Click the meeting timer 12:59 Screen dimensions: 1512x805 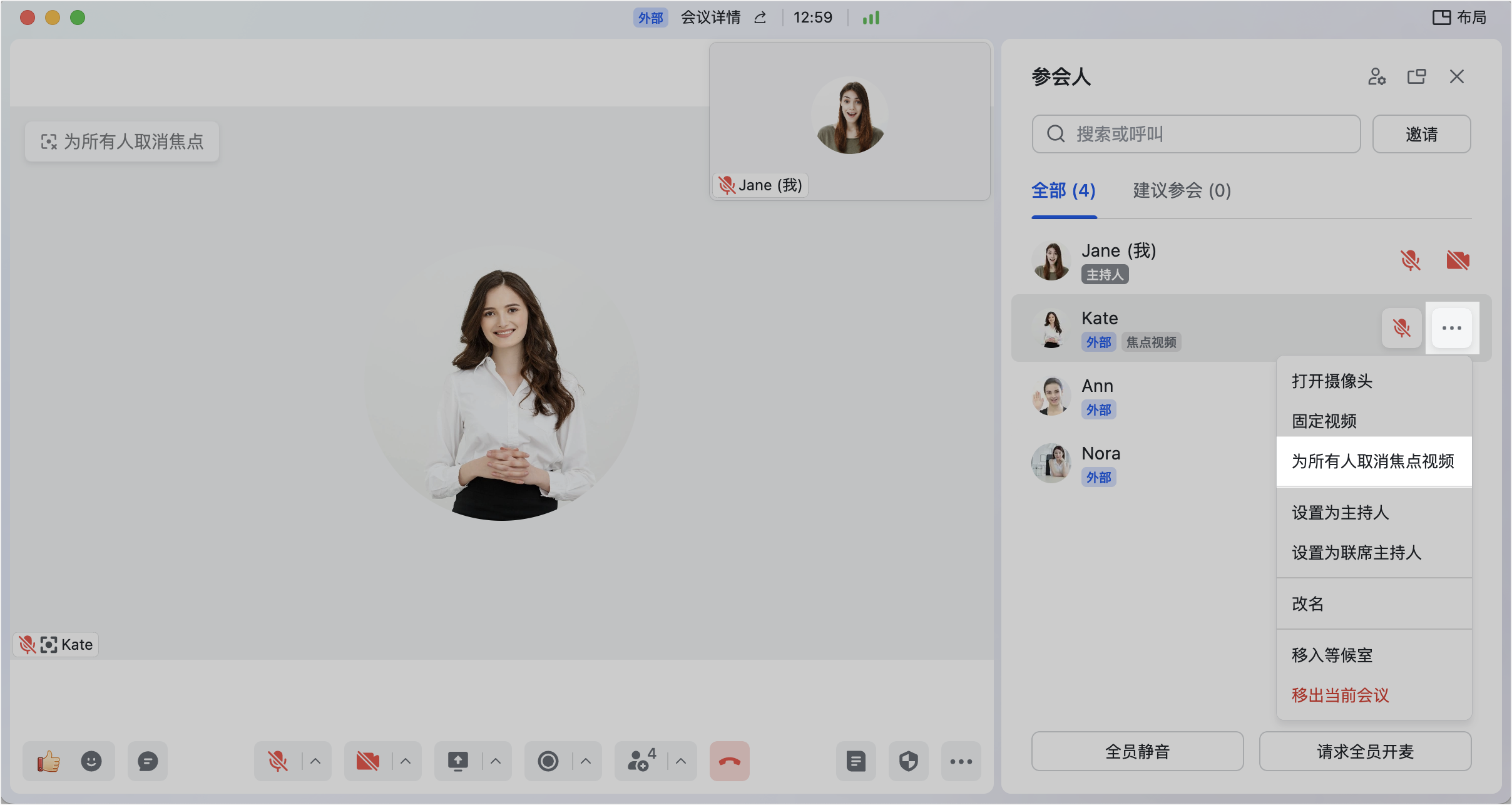(813, 18)
